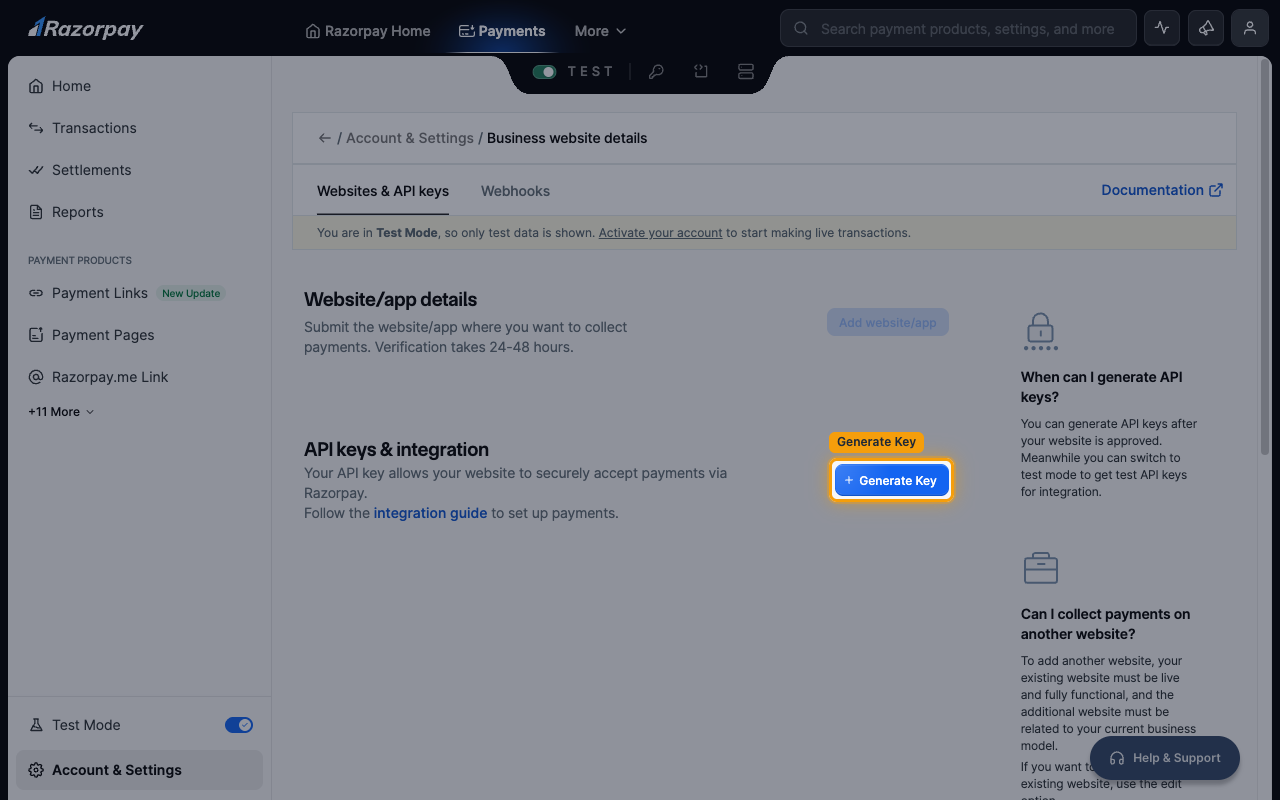Open the integration guide link
Image resolution: width=1280 pixels, height=800 pixels.
coord(430,513)
